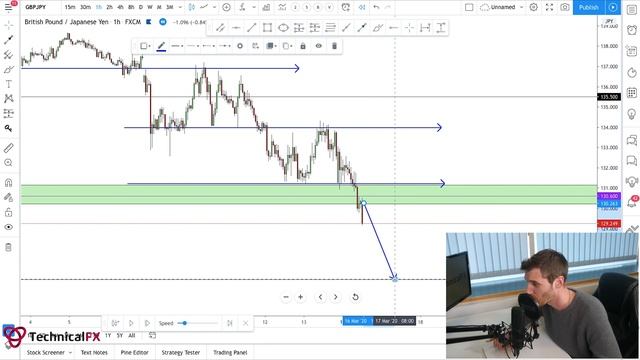The height and width of the screenshot is (360, 640).
Task: Select the trend line tool in left sidebar
Action: coord(8,40)
